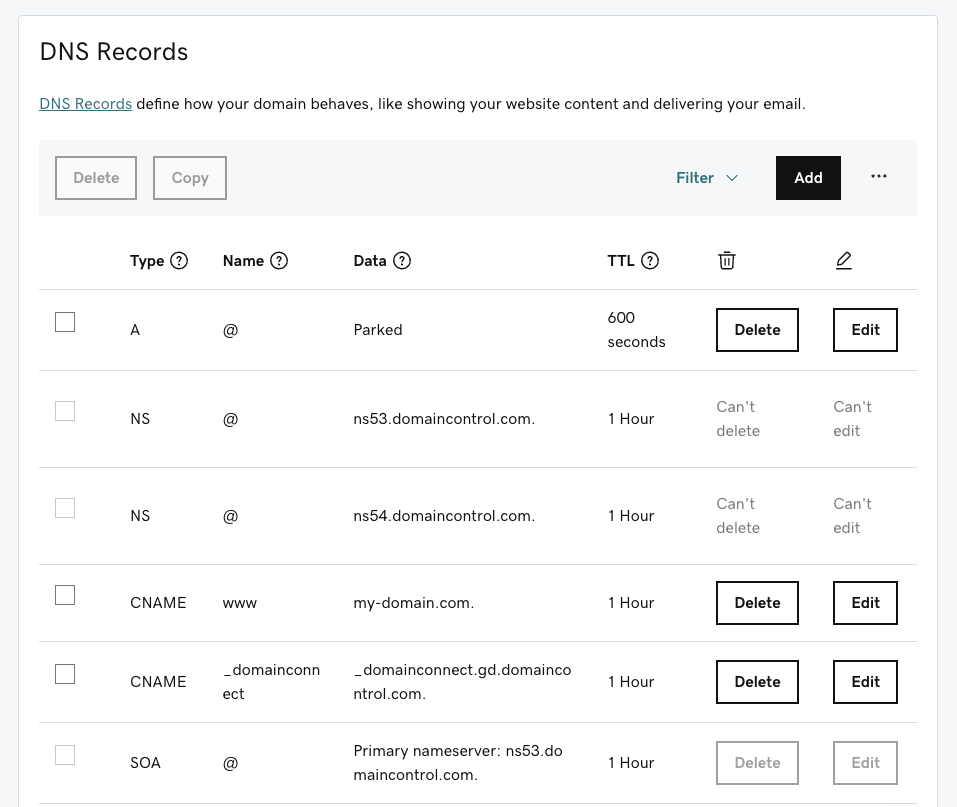
Task: Click the bulk Delete toolbar button
Action: tap(96, 178)
